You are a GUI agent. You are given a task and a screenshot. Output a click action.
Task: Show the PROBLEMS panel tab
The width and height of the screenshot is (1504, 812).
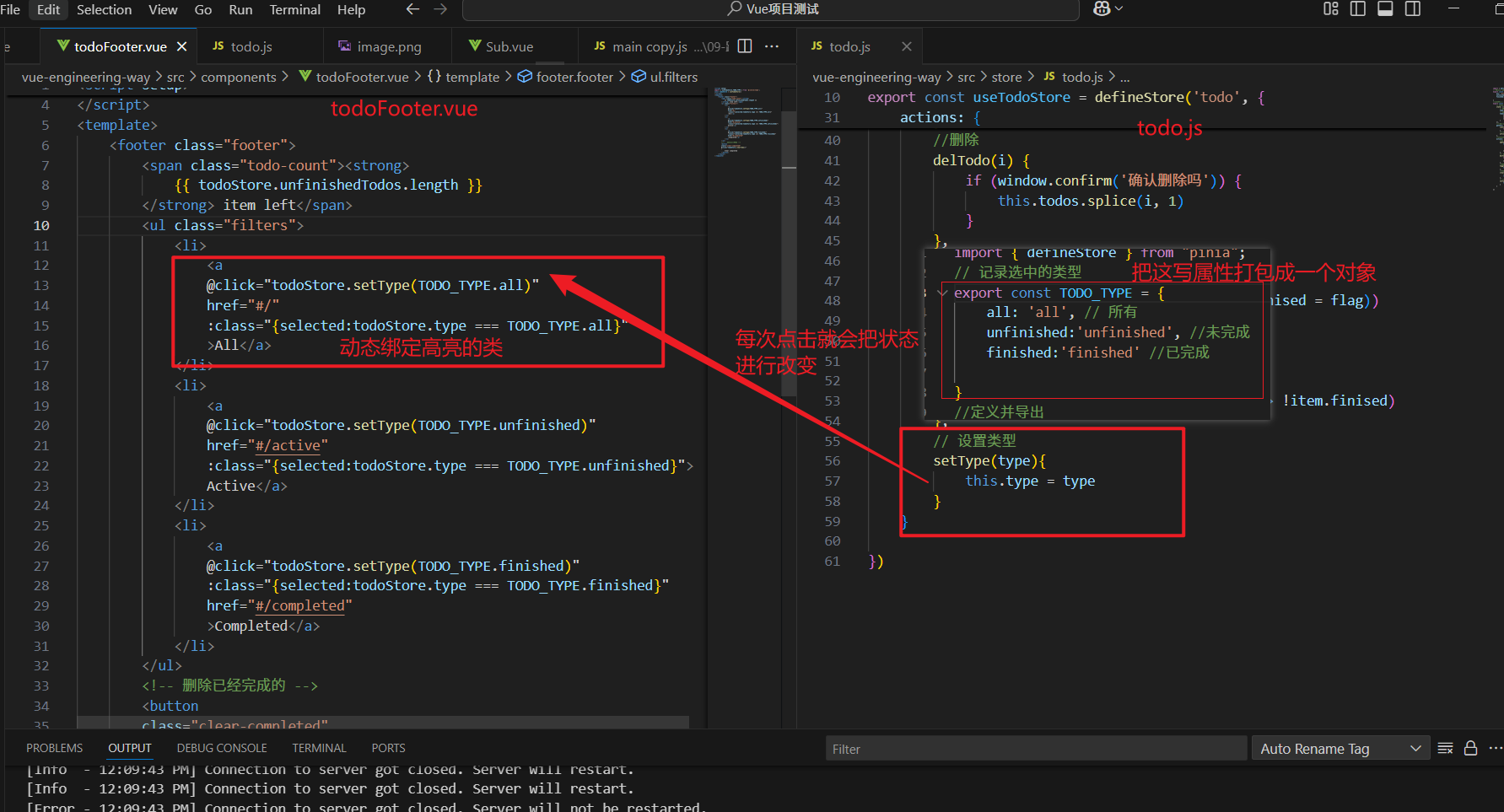pos(54,748)
